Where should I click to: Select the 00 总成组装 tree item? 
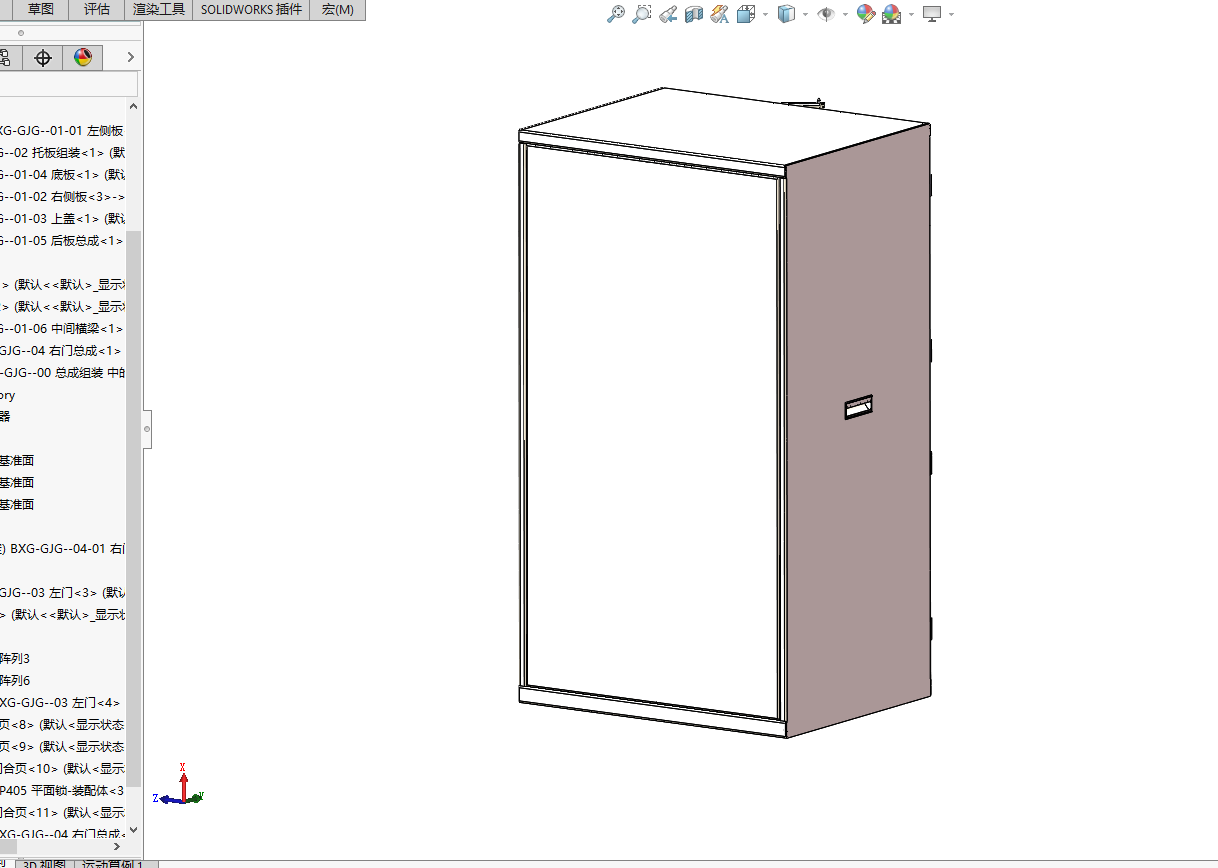click(x=63, y=373)
